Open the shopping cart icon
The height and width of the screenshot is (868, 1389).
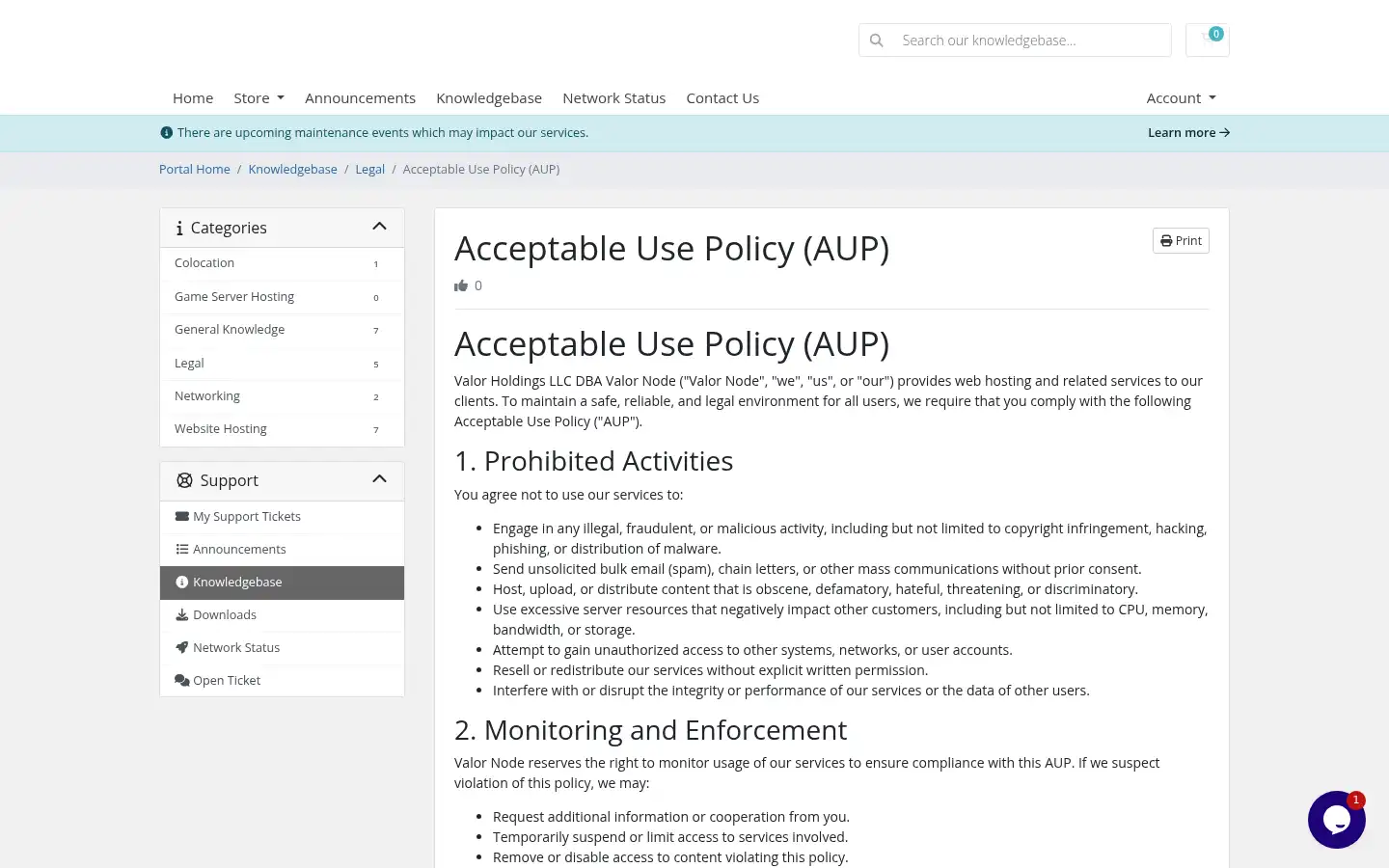(1208, 40)
